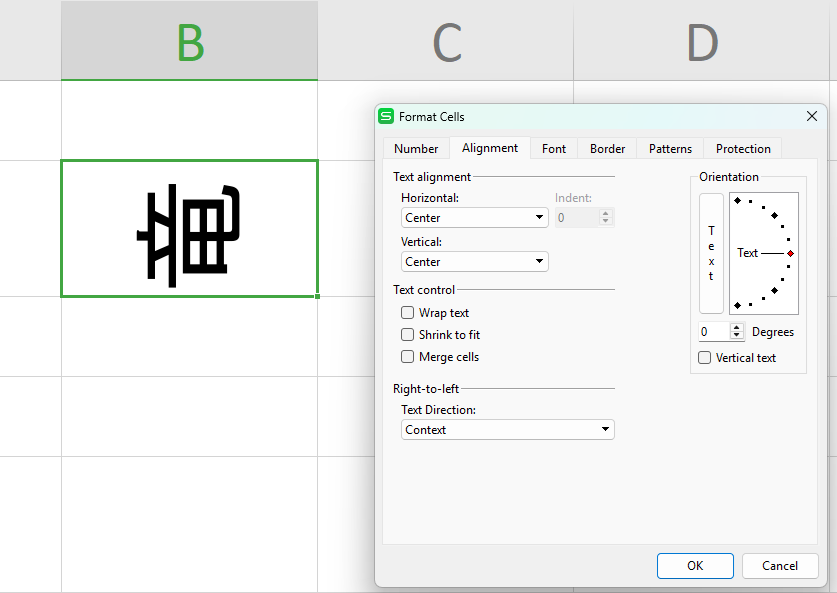Go to the Border tab
This screenshot has height=593, width=837.
point(607,149)
